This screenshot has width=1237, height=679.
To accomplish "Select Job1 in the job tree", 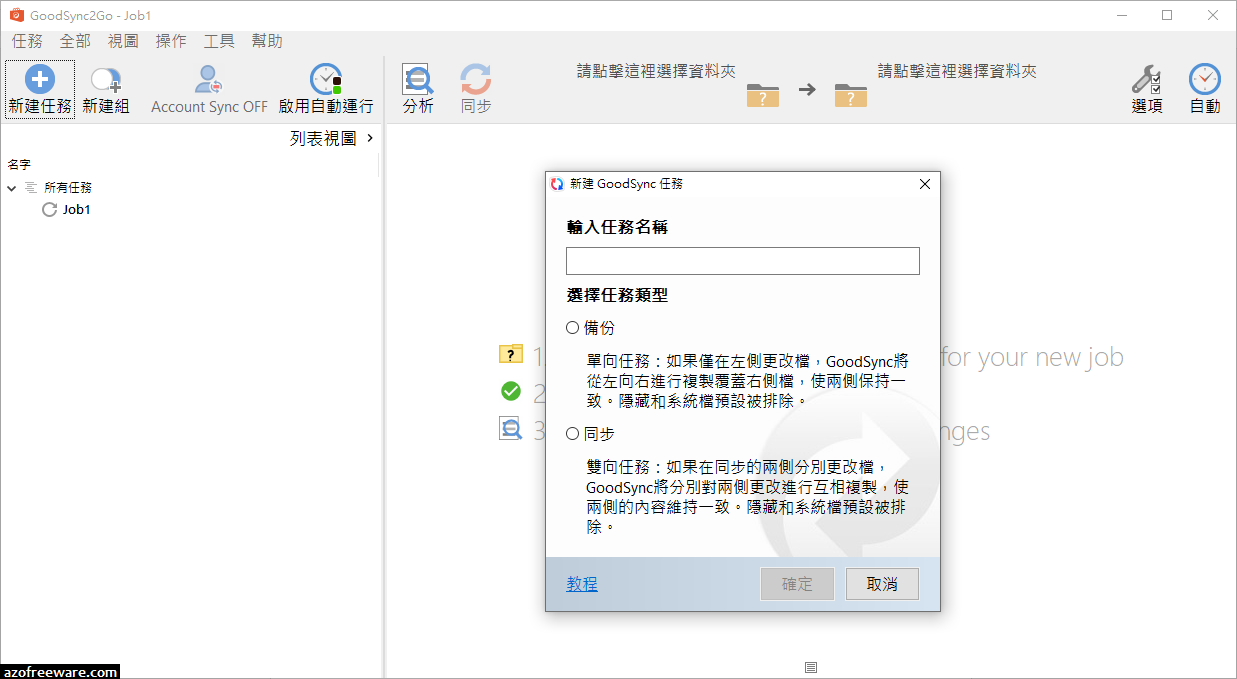I will click(76, 210).
